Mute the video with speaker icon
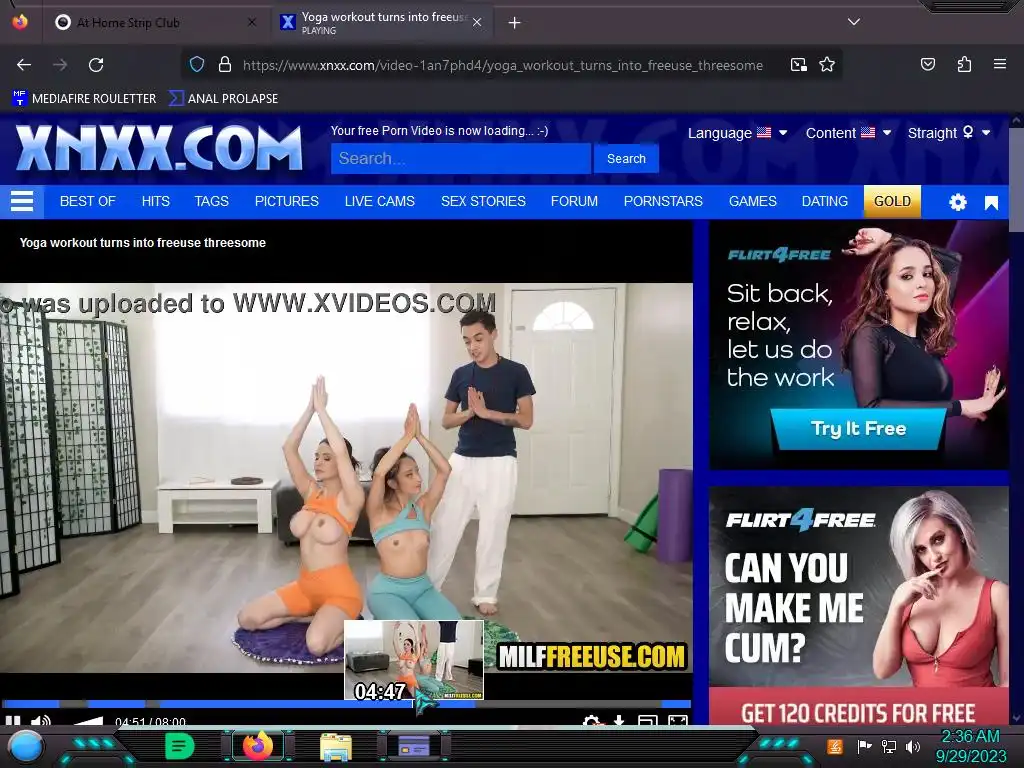1024x768 pixels. click(40, 720)
